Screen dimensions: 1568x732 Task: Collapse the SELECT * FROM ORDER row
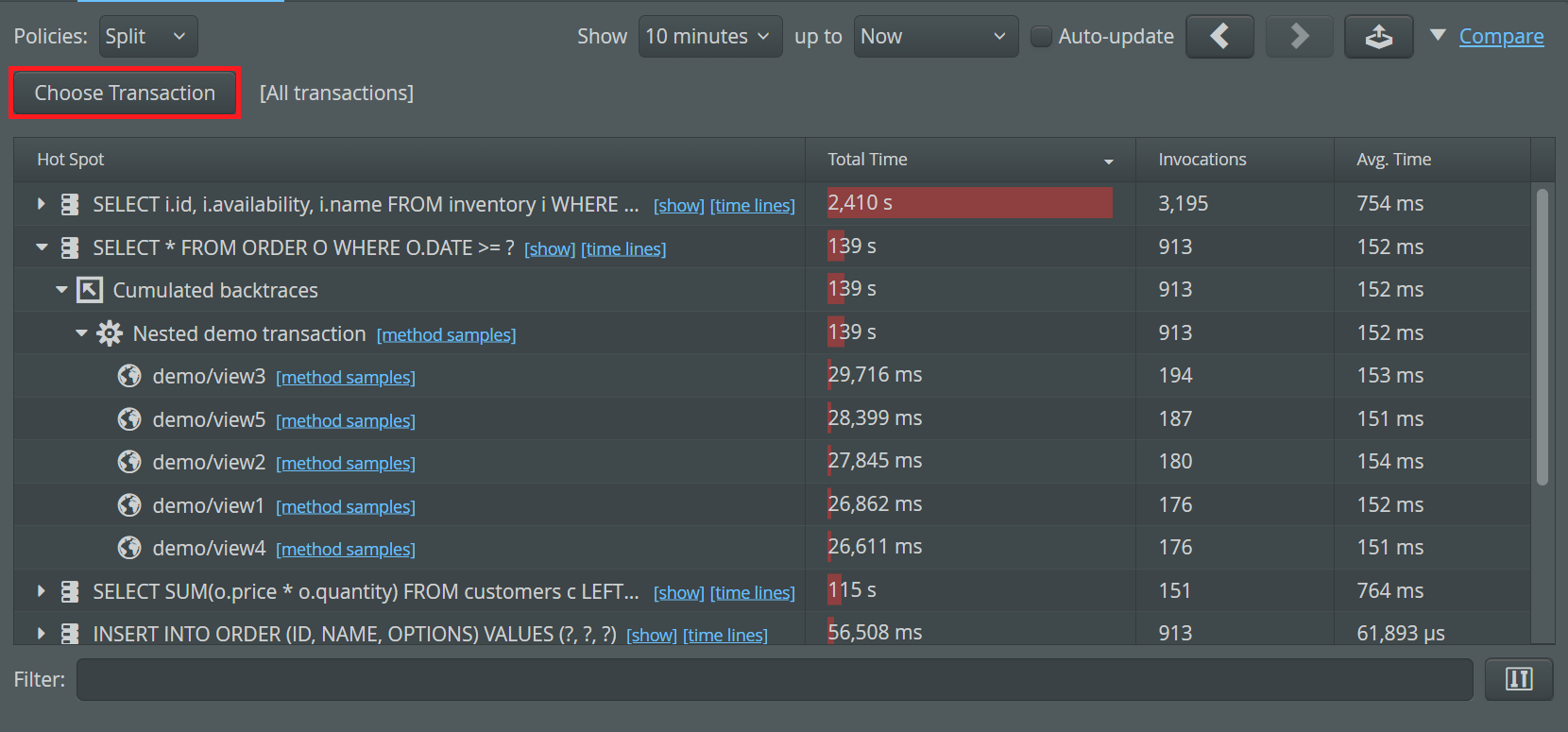[41, 247]
